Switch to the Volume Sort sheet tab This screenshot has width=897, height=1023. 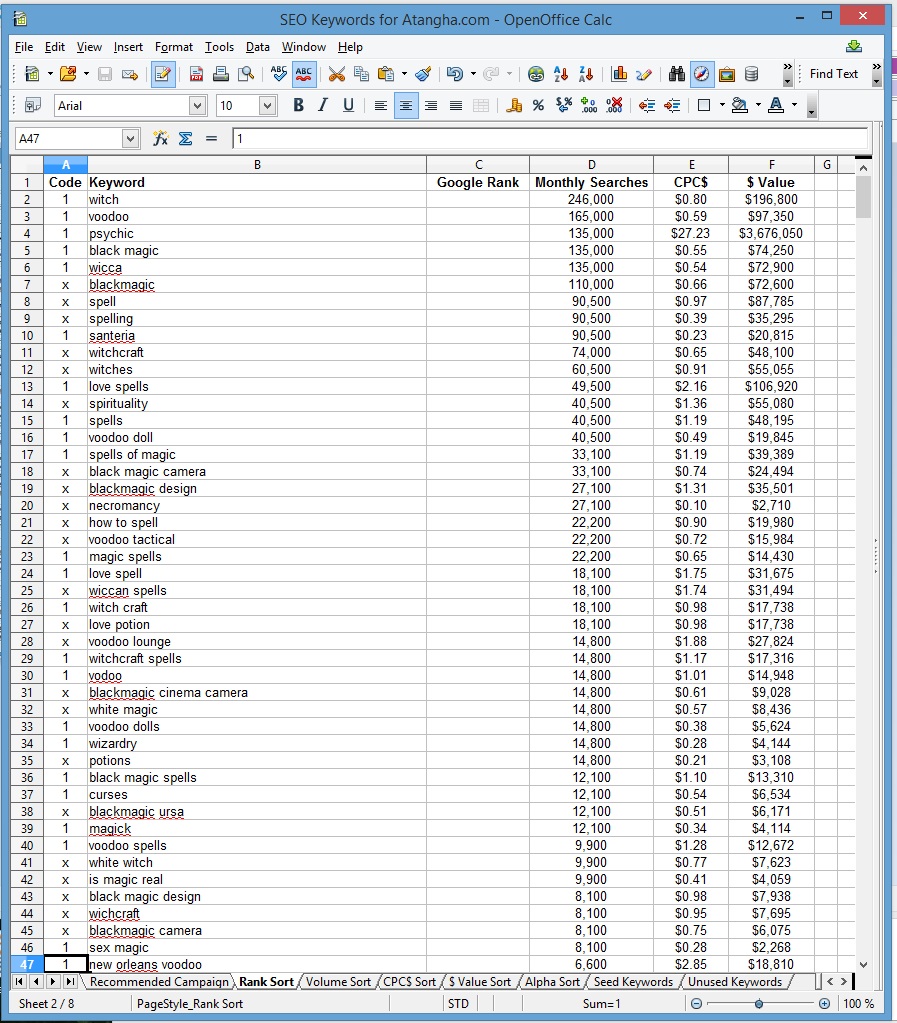pos(338,982)
